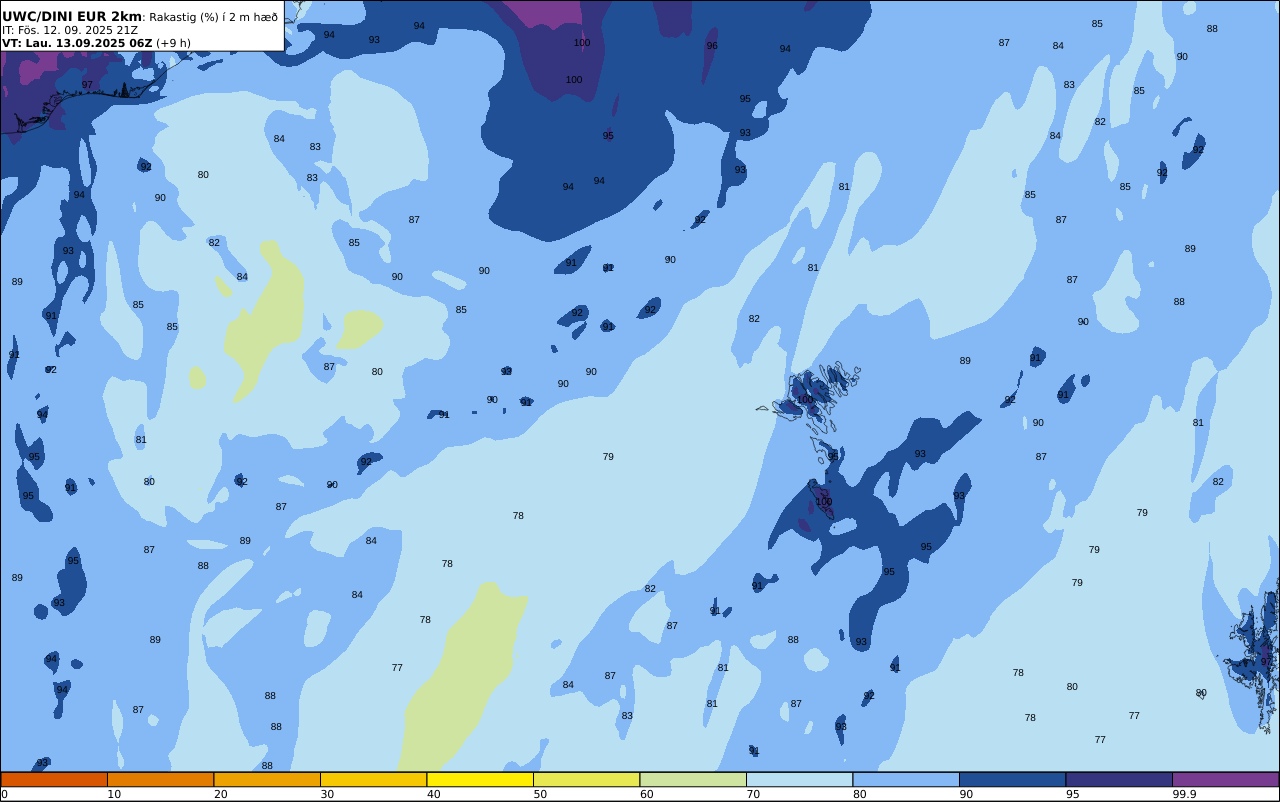
Task: Click the '20' legend tick label
Action: point(221,794)
